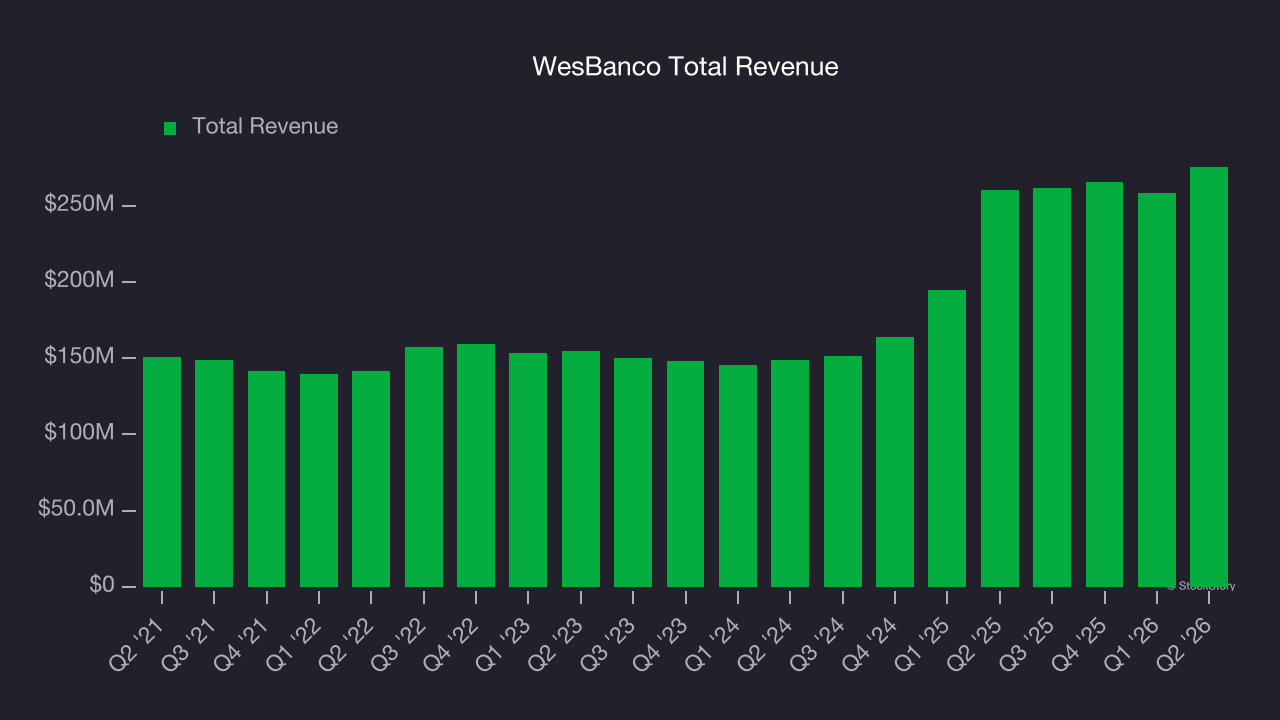Click the Q4 '25 revenue bar
The image size is (1280, 720).
1105,384
